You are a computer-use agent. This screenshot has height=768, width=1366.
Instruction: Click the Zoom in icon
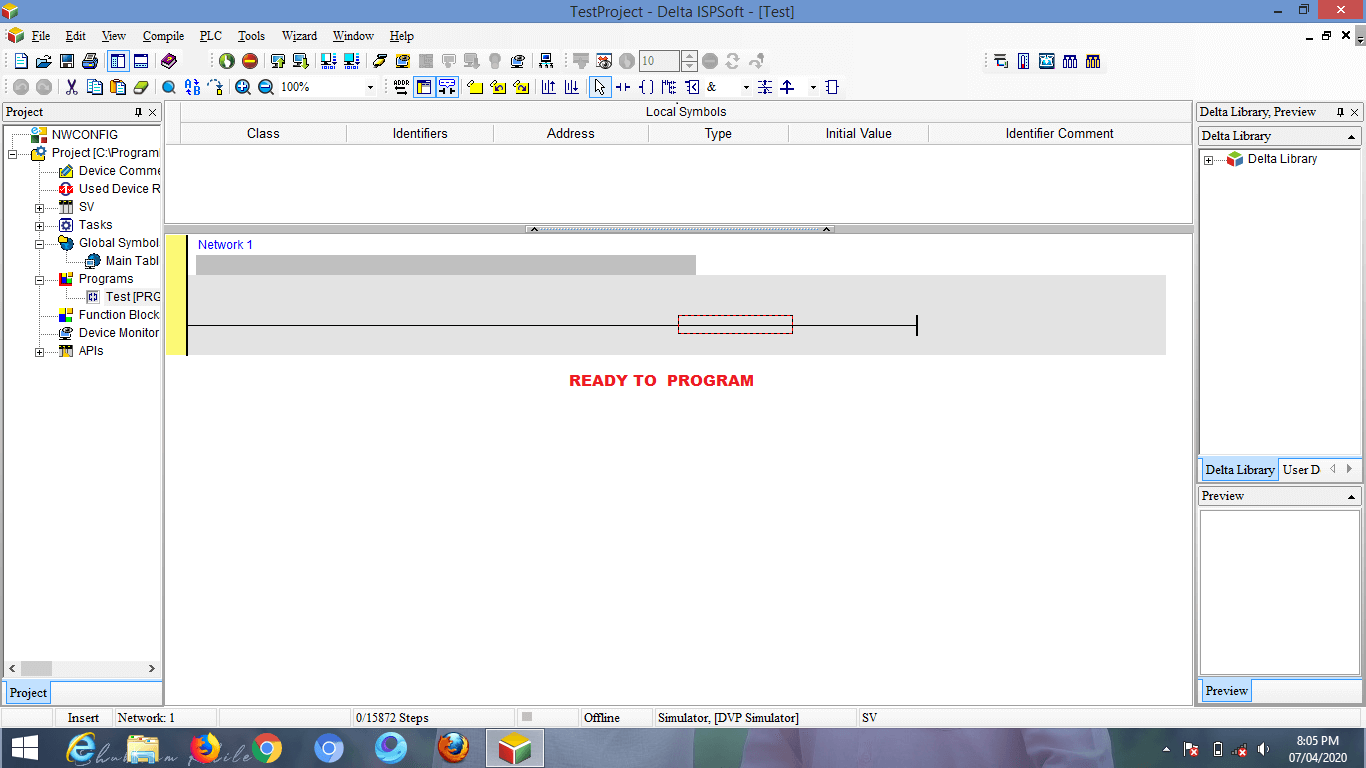pos(243,87)
